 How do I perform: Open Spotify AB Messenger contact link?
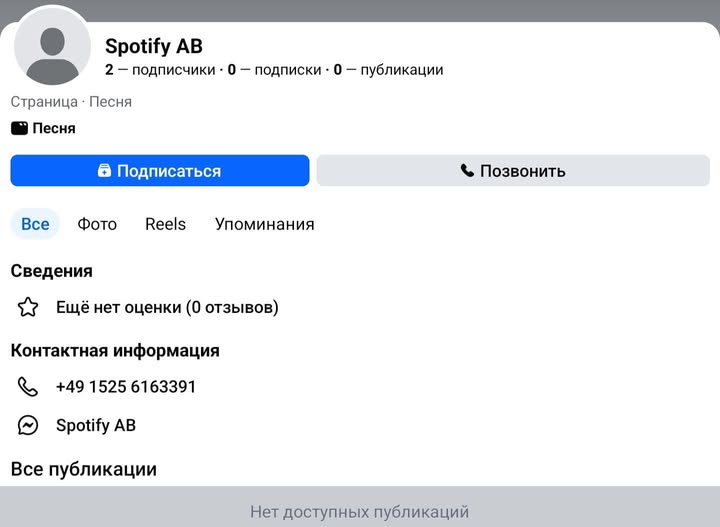pos(96,425)
